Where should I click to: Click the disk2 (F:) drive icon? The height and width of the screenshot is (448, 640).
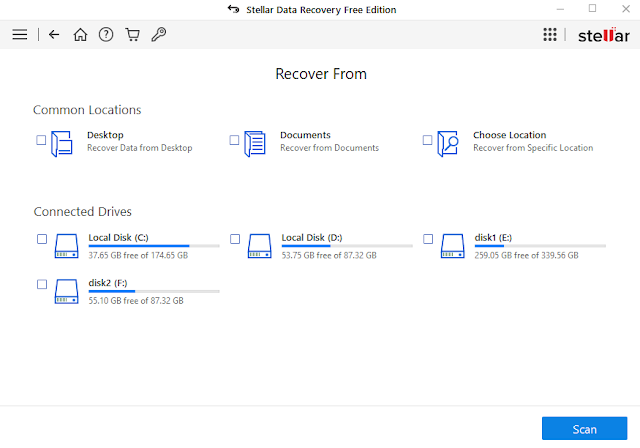[x=67, y=291]
